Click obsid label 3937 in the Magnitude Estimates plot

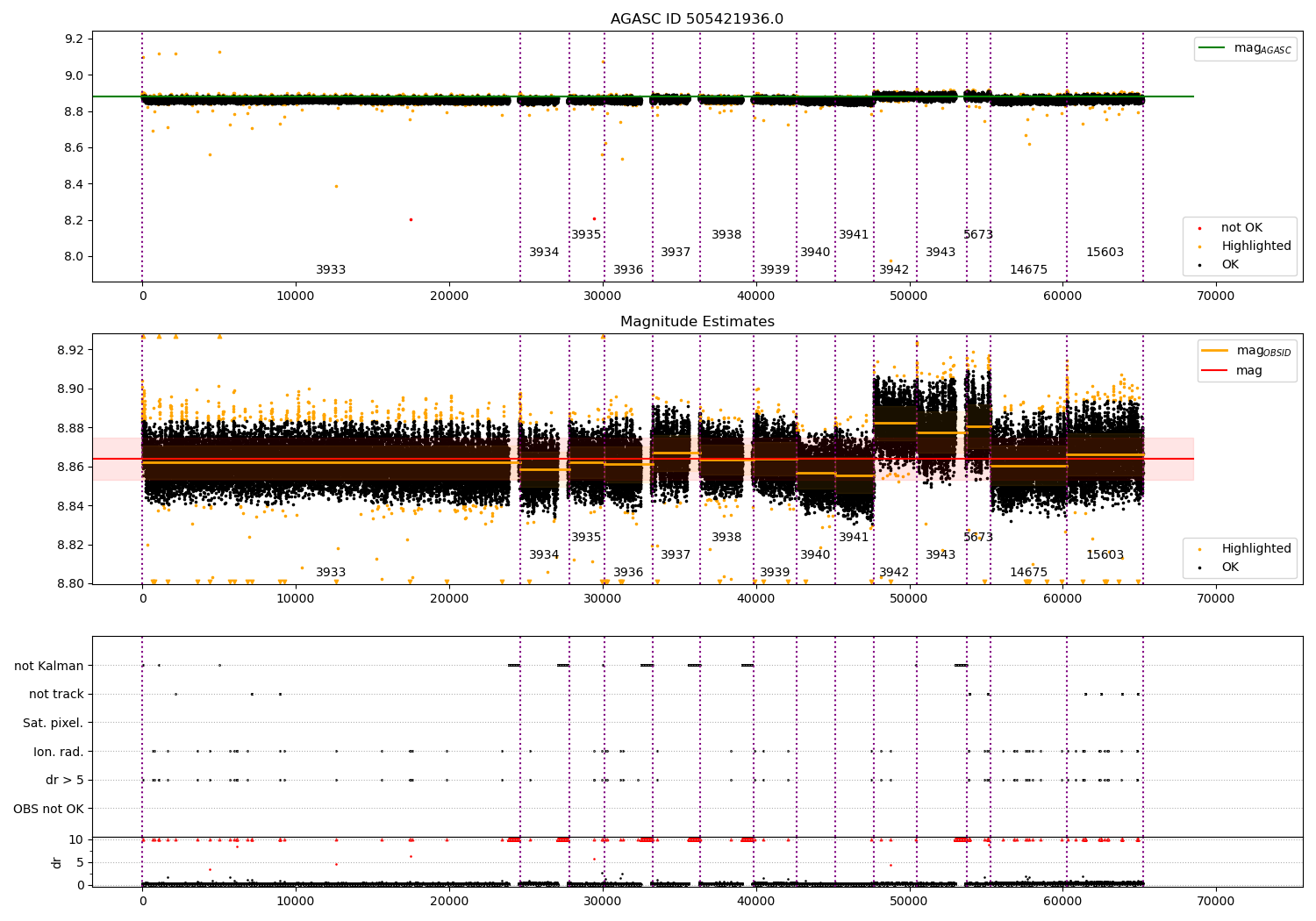pos(676,555)
